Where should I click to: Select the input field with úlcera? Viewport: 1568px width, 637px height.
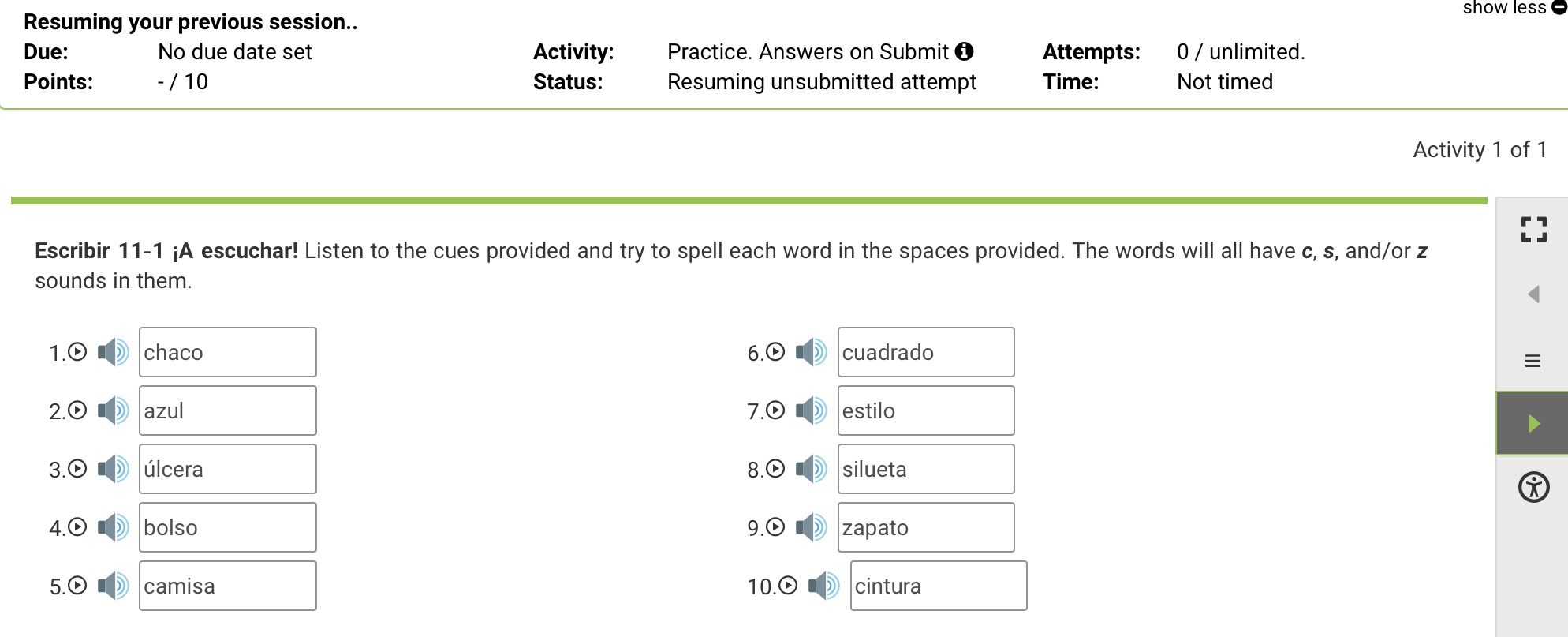click(228, 469)
